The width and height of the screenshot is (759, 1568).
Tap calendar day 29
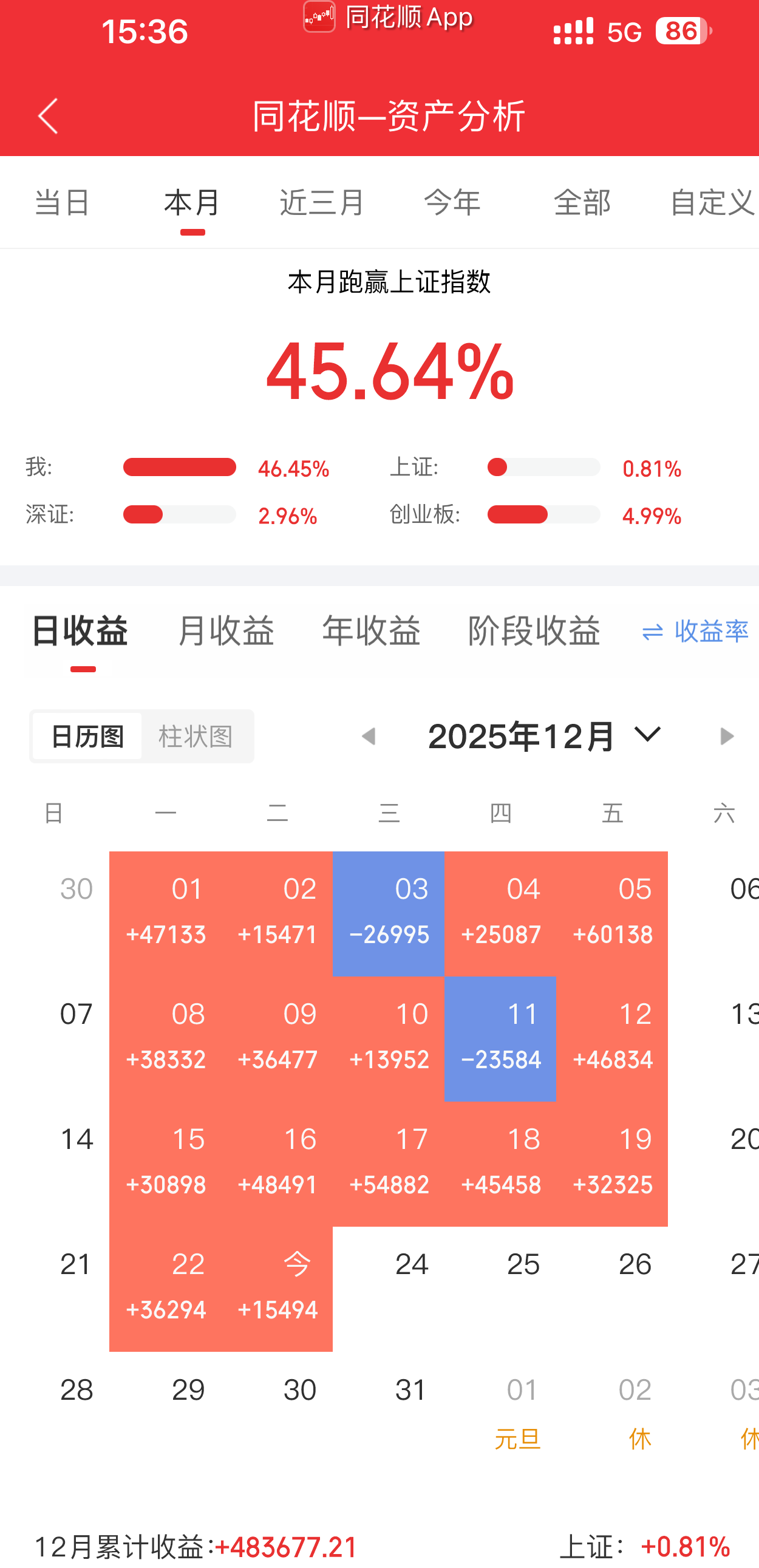(x=189, y=1390)
